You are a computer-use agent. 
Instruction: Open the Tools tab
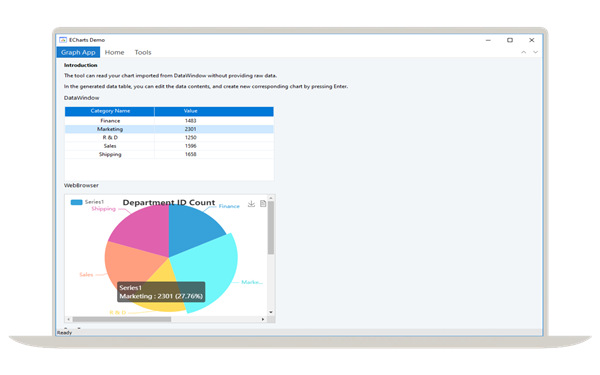tap(143, 52)
